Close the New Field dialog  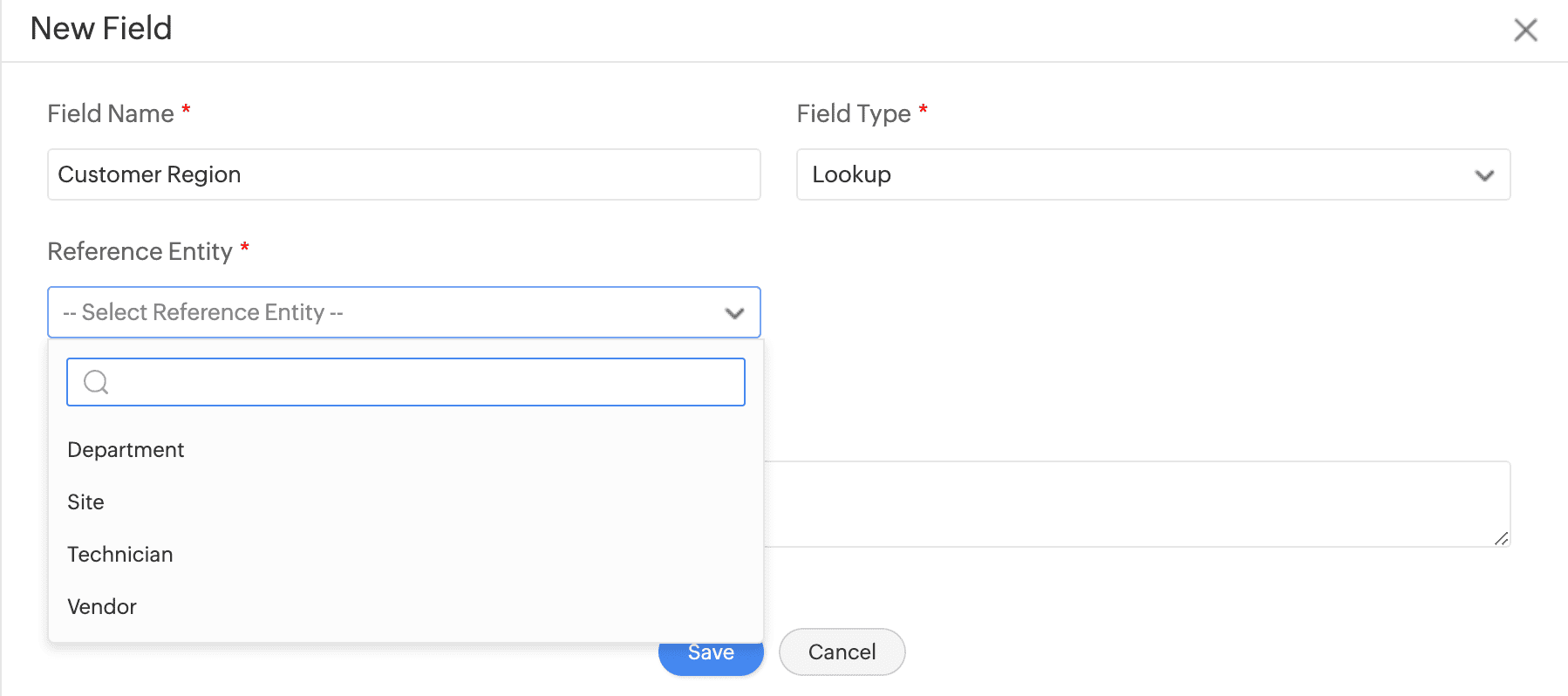pyautogui.click(x=1525, y=31)
